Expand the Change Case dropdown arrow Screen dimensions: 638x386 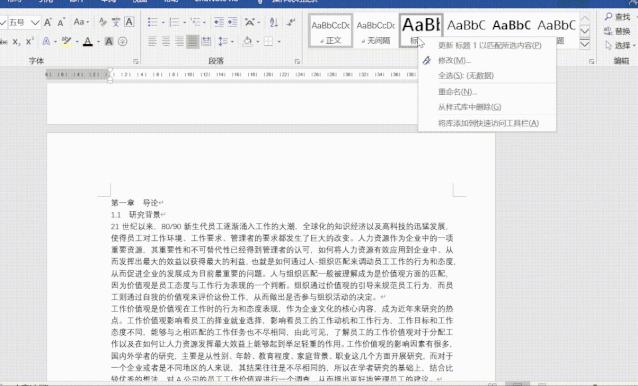(x=88, y=22)
